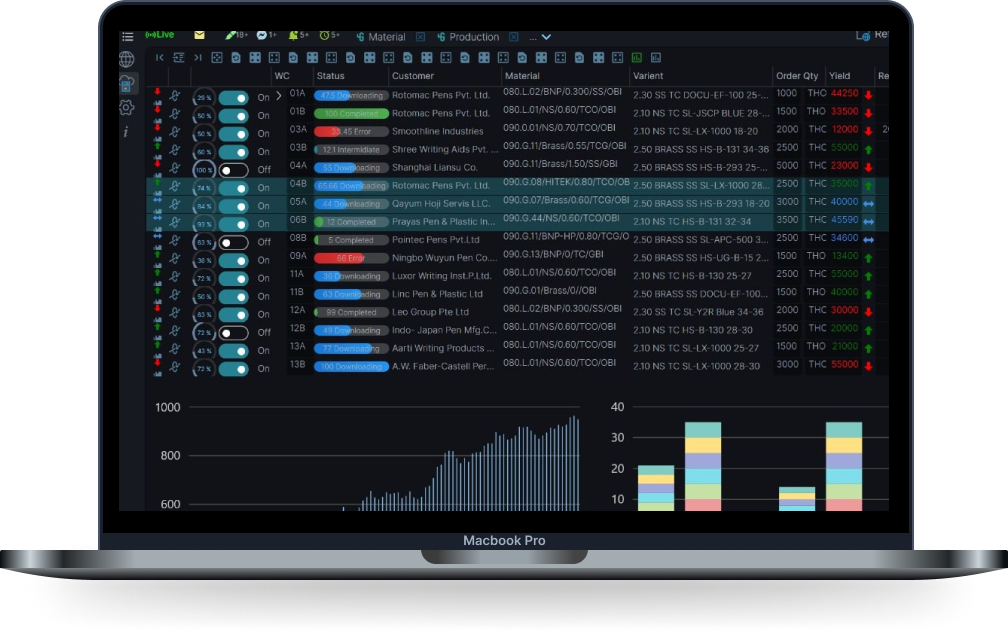This screenshot has width=1008, height=635.
Task: Click the Status column header
Action: coord(331,76)
